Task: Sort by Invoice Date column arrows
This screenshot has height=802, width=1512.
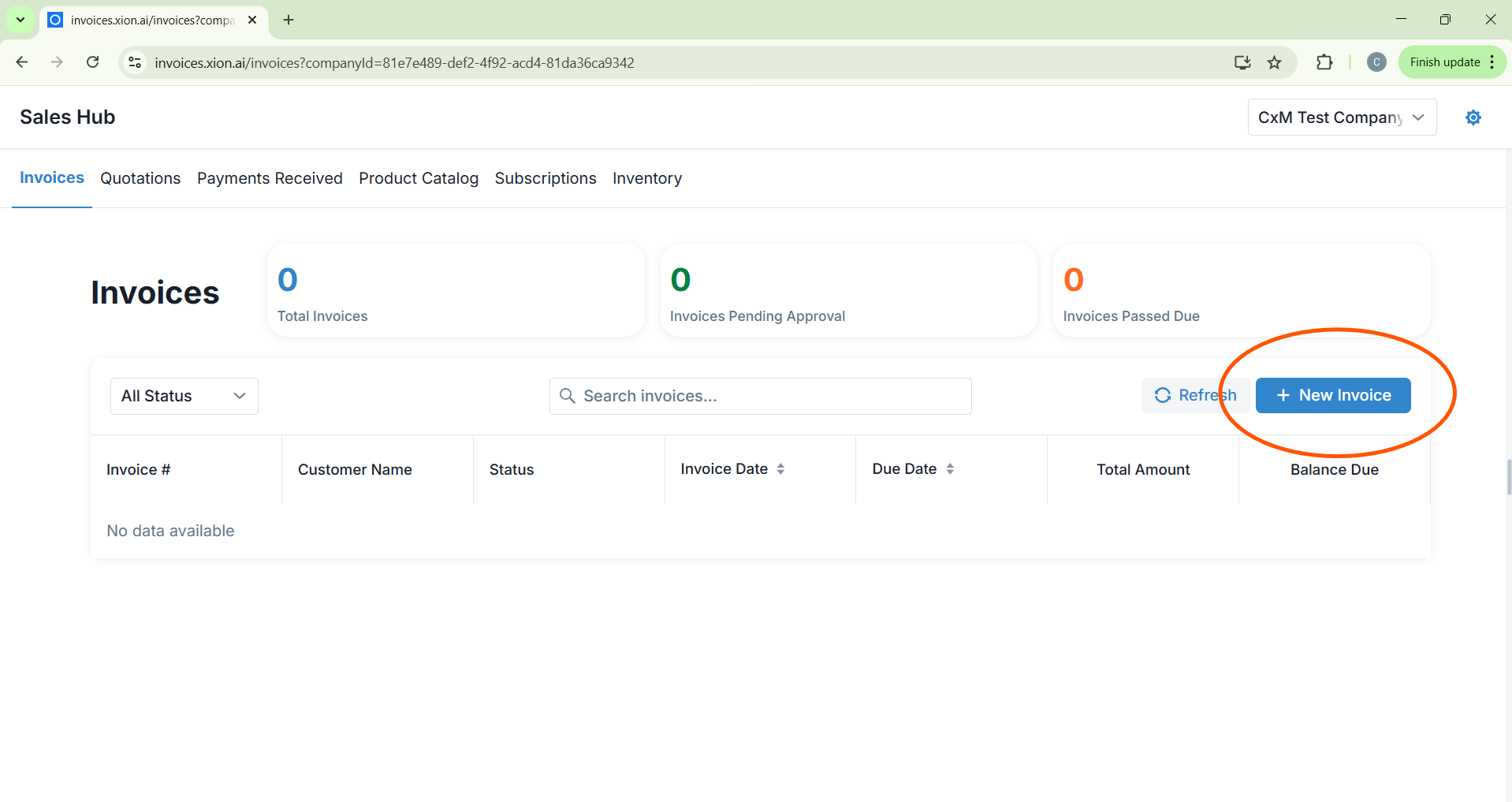Action: (x=780, y=469)
